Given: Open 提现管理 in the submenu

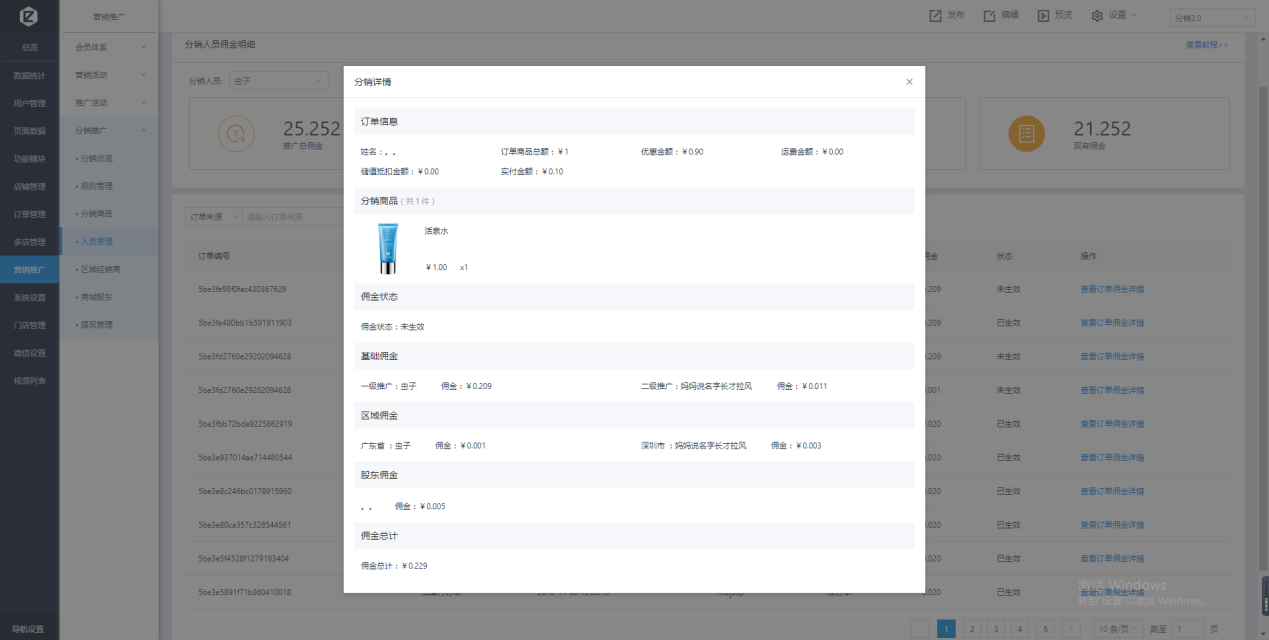Looking at the screenshot, I should (x=96, y=325).
